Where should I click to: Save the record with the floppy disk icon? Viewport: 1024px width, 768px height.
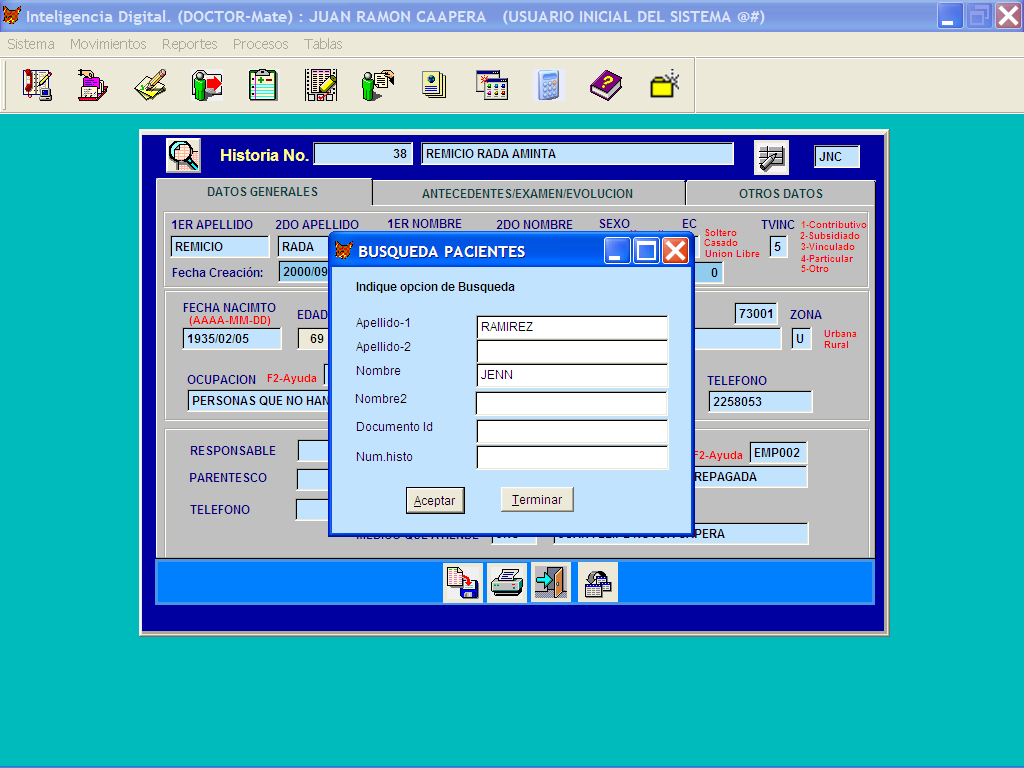(462, 583)
